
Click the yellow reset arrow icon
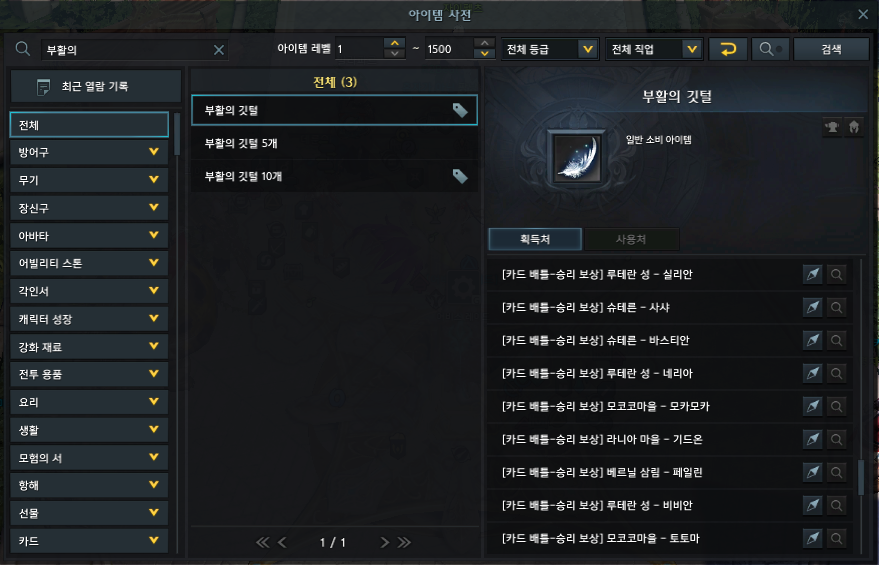pyautogui.click(x=728, y=49)
